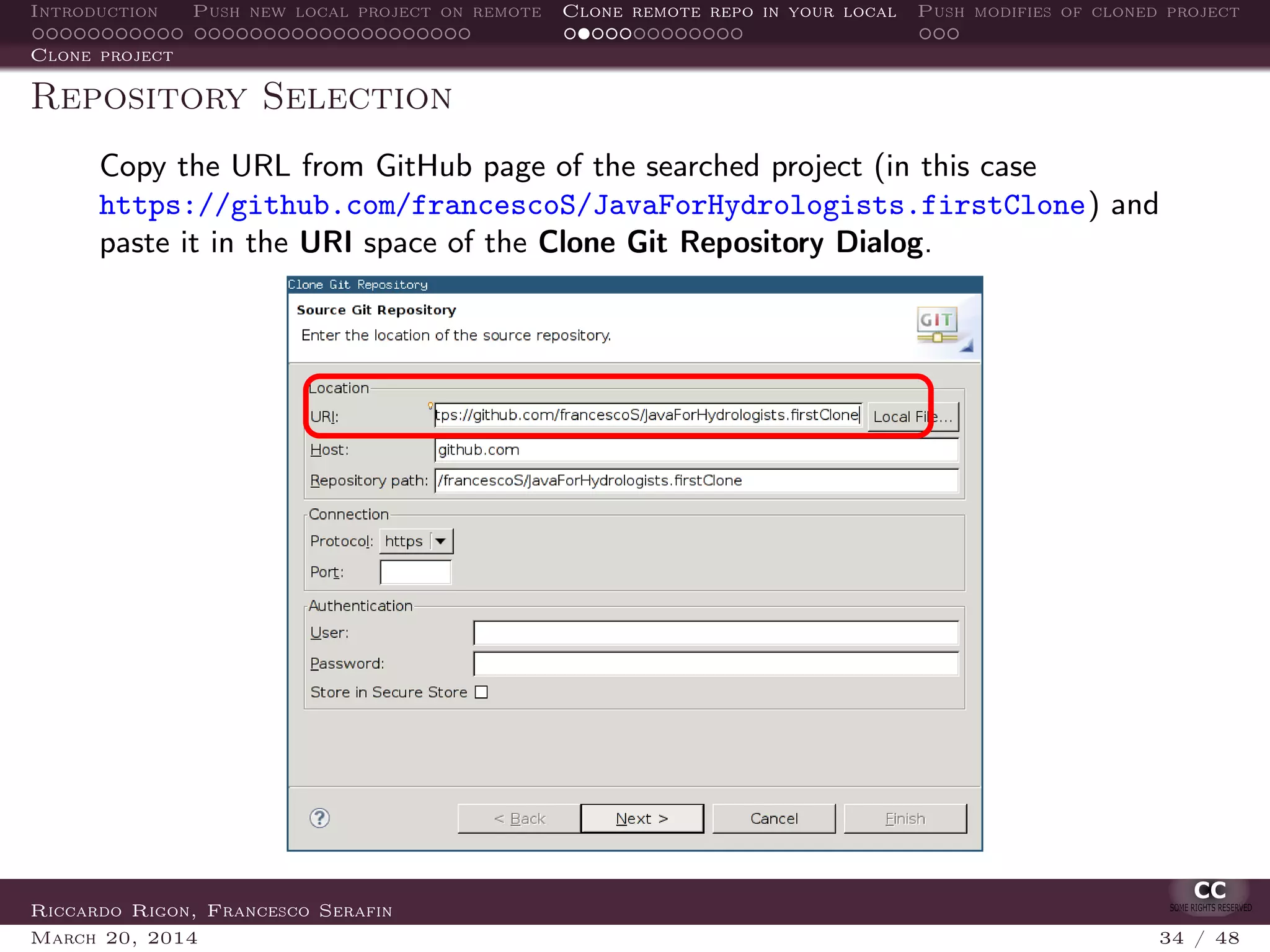Click the Clone Git Repository title bar
Viewport: 1270px width, 952px height.
click(634, 284)
